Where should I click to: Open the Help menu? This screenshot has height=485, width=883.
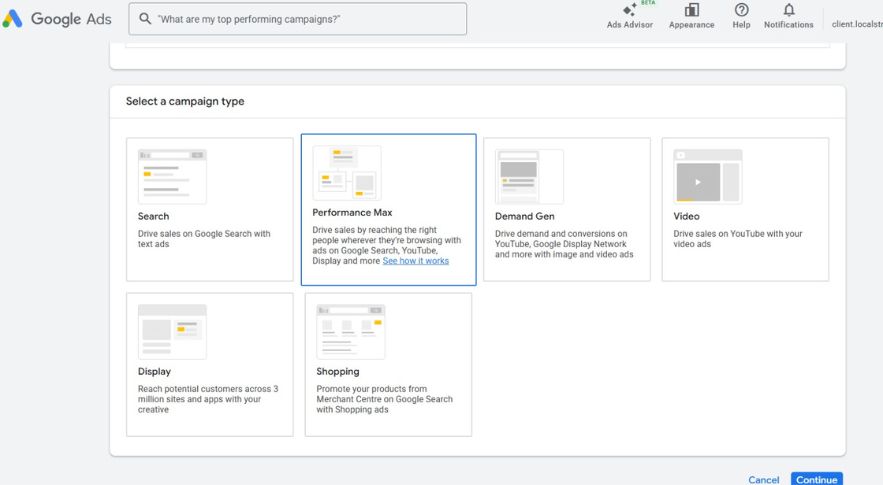(x=741, y=16)
